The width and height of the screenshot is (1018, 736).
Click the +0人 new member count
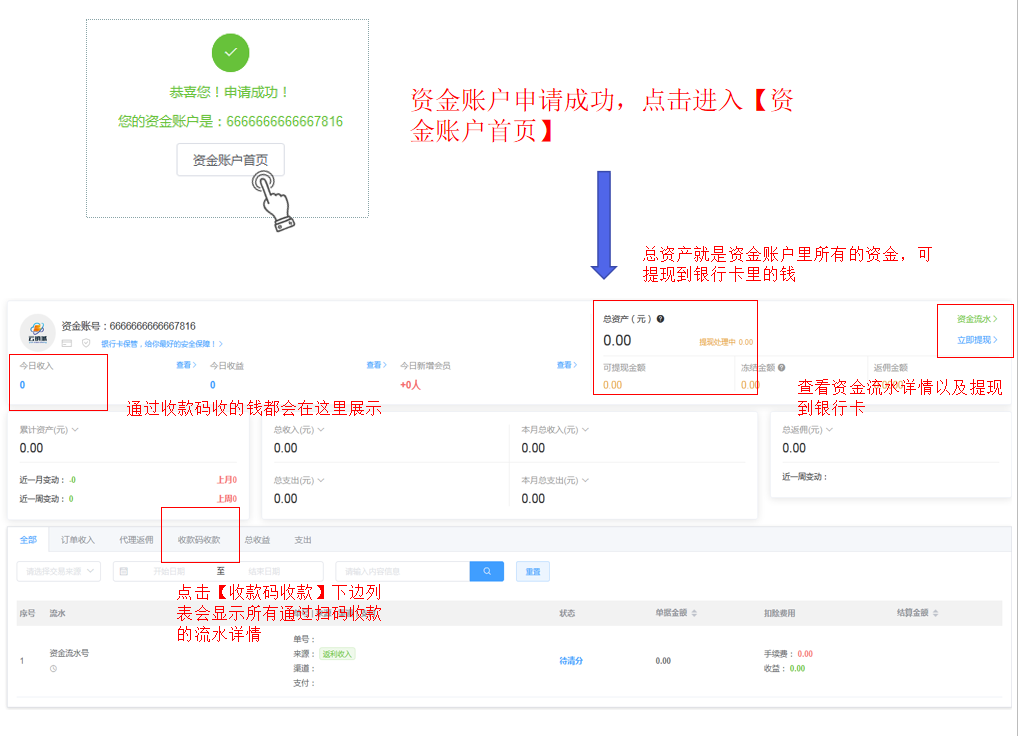point(410,385)
